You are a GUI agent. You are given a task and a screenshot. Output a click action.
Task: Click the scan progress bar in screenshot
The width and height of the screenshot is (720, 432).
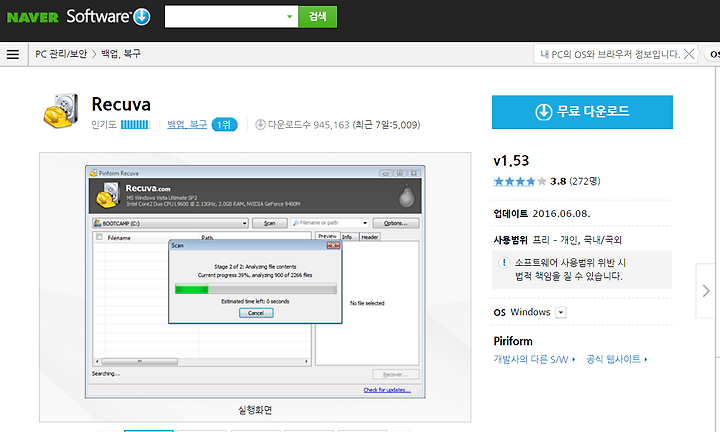[x=256, y=289]
